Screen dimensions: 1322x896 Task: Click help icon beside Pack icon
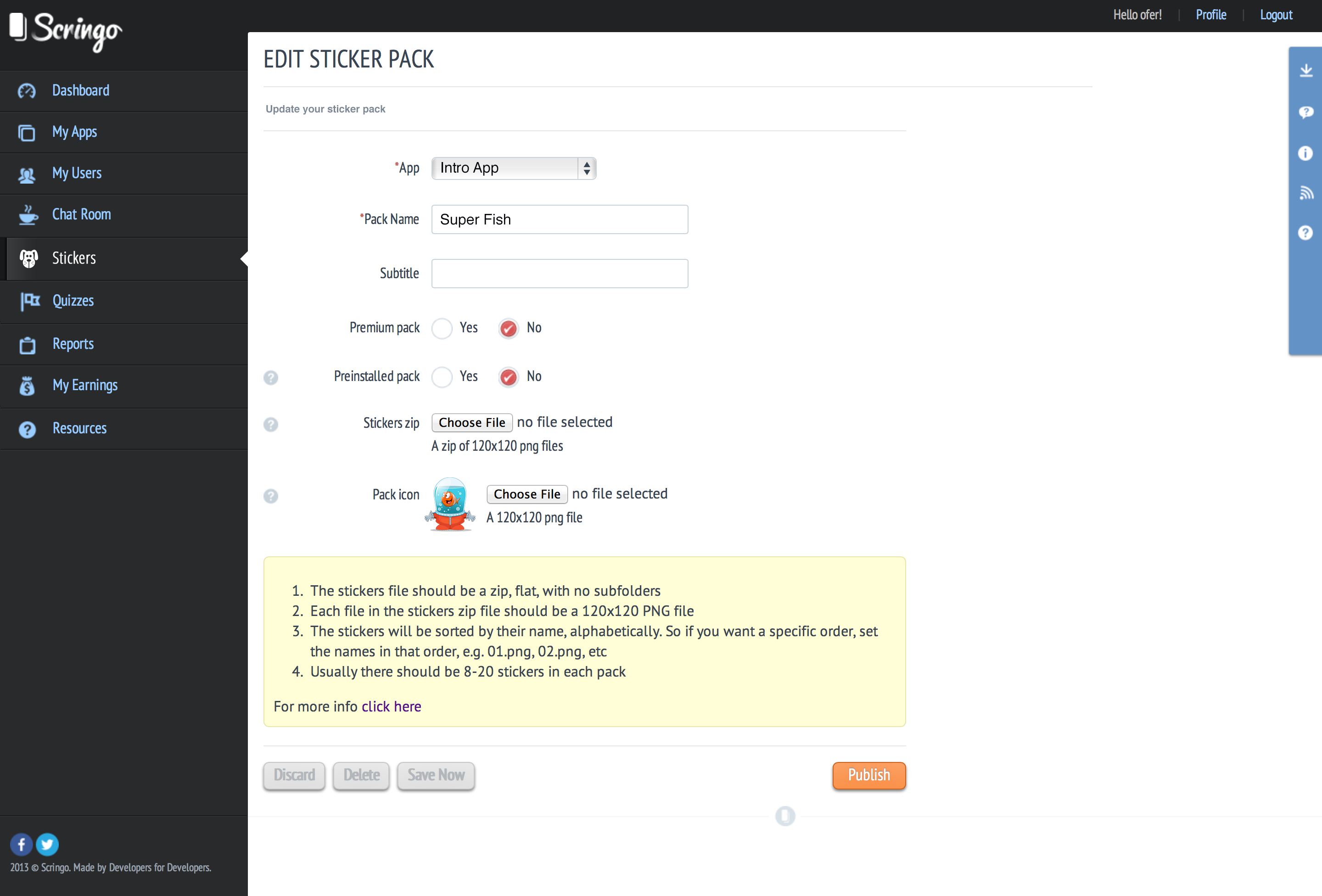(x=271, y=496)
